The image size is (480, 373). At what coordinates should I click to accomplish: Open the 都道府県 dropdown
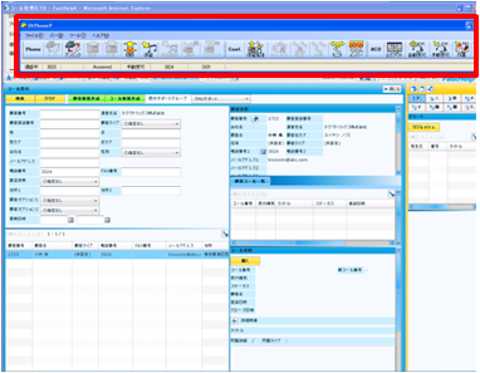pos(70,181)
